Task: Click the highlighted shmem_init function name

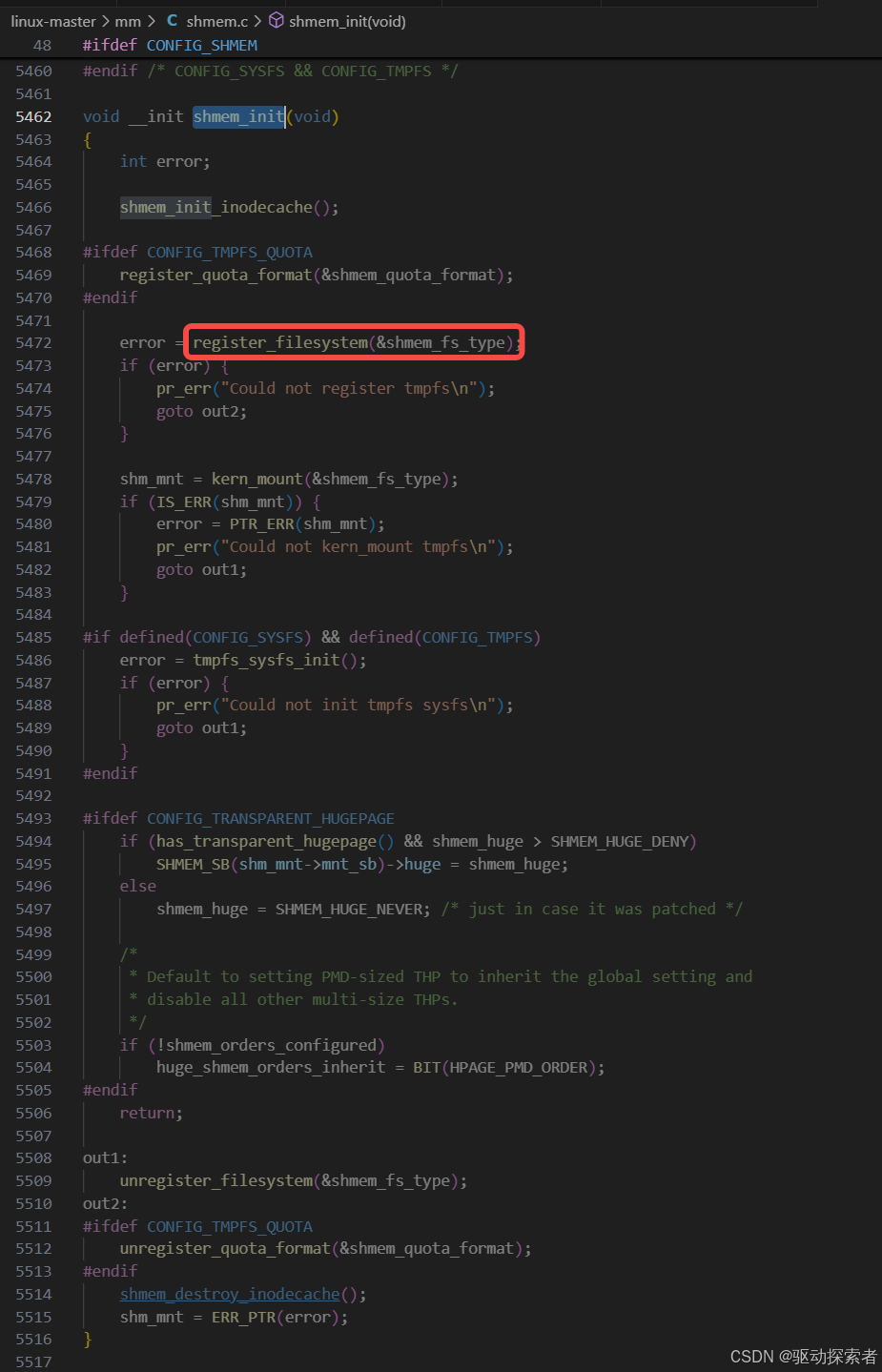Action: pyautogui.click(x=238, y=116)
